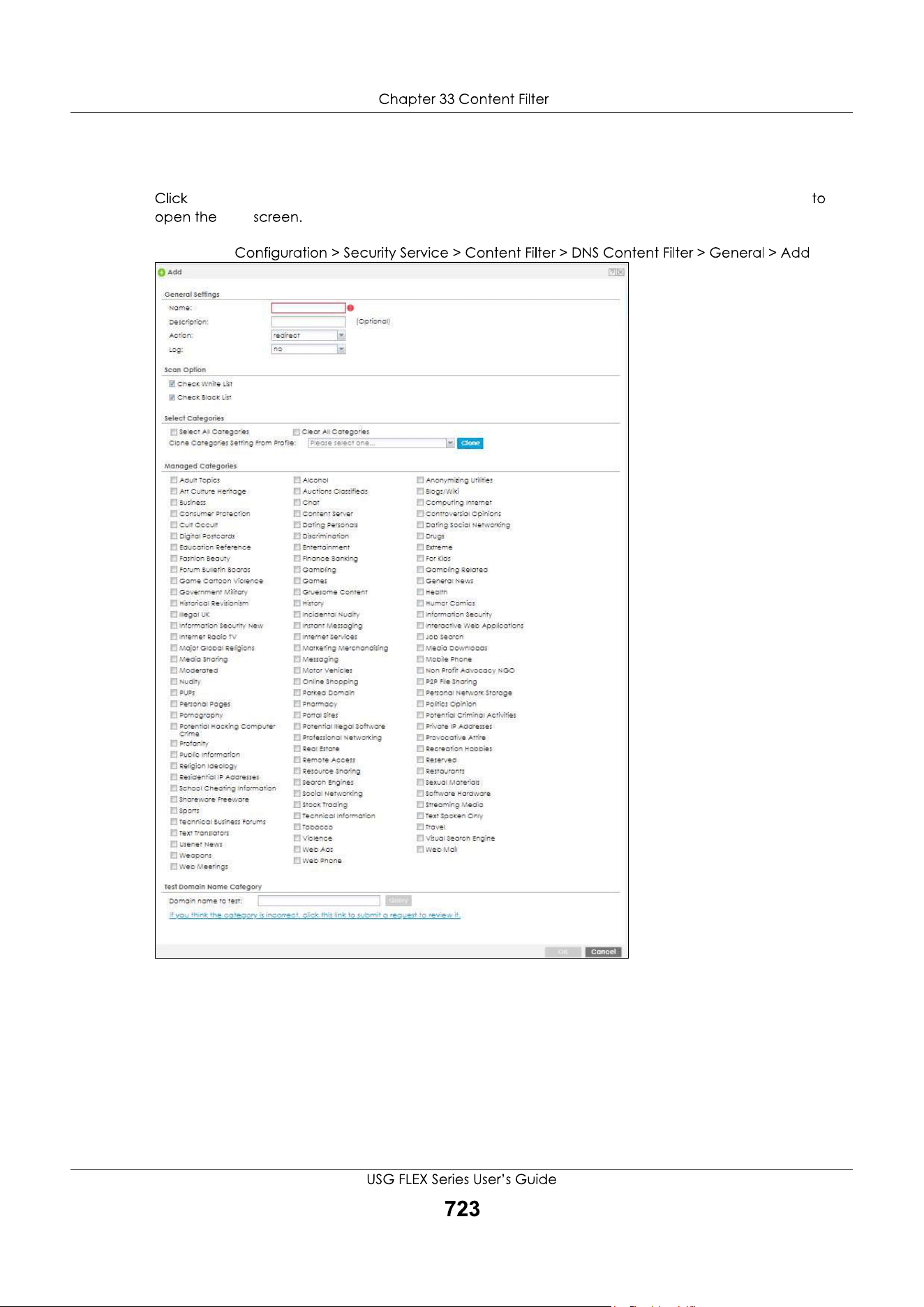924x1307 pixels.
Task: Click the Query button beside domain field
Action: coord(398,901)
